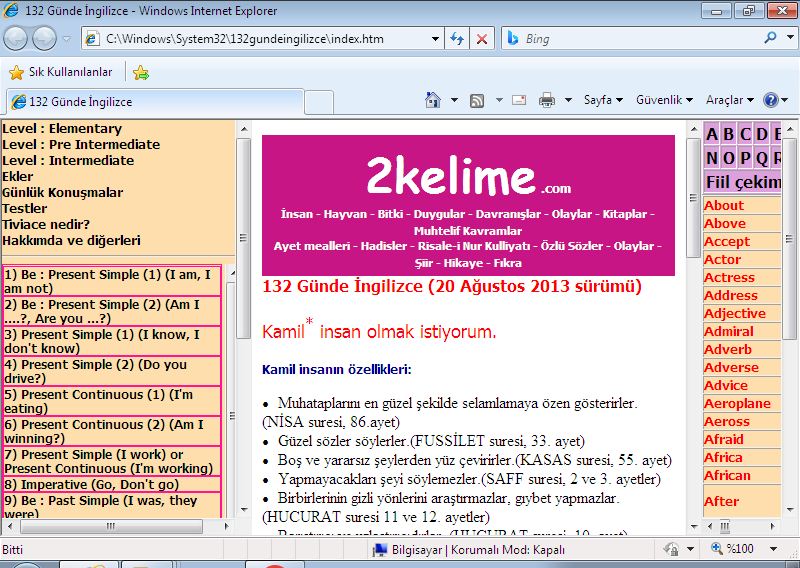Open lesson 8 Imperative (Go, Don't go)
The width and height of the screenshot is (800, 568).
pyautogui.click(x=112, y=484)
